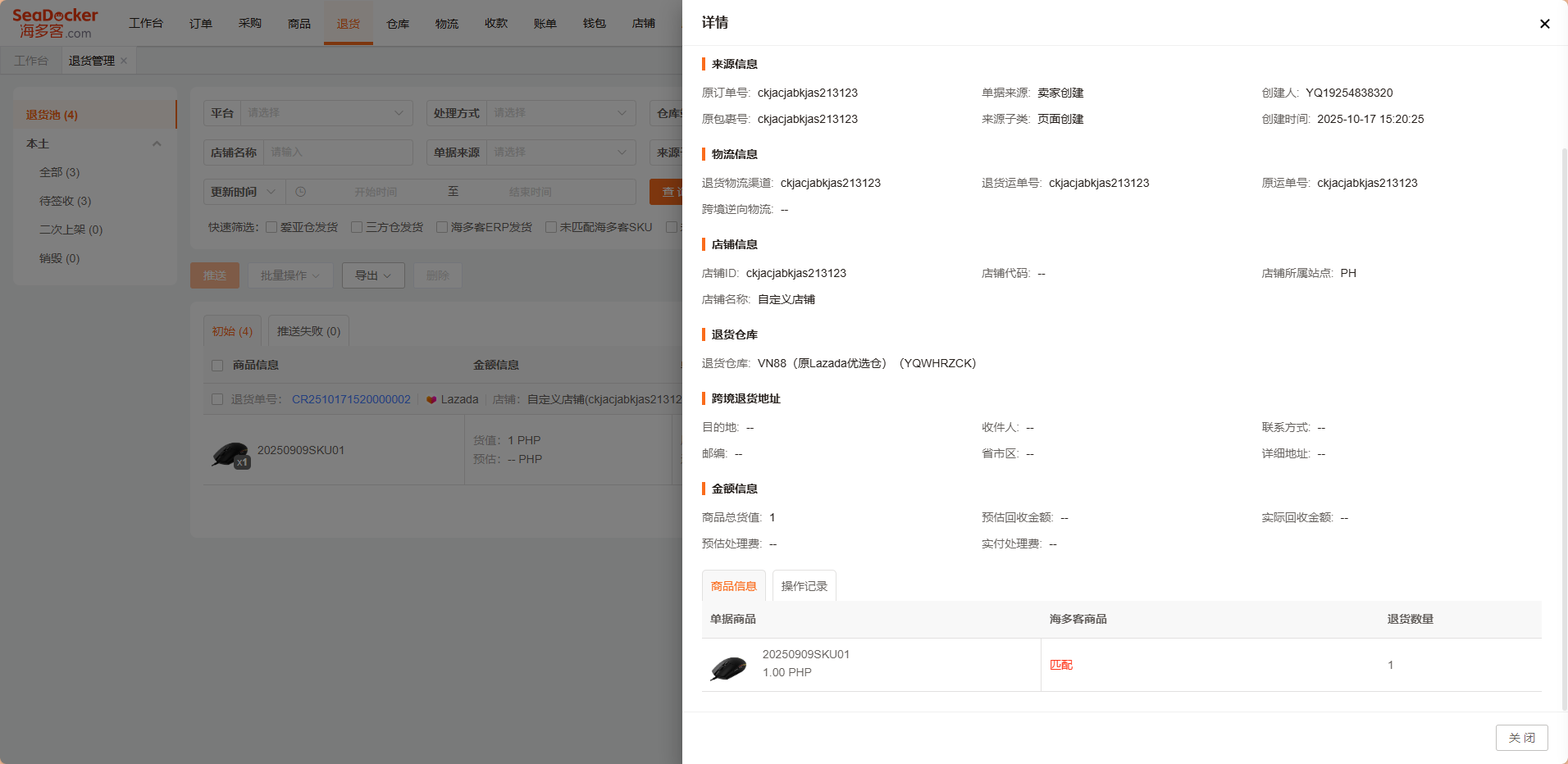Enable the 三方仓发货 checkbox
1568x764 pixels.
point(357,227)
